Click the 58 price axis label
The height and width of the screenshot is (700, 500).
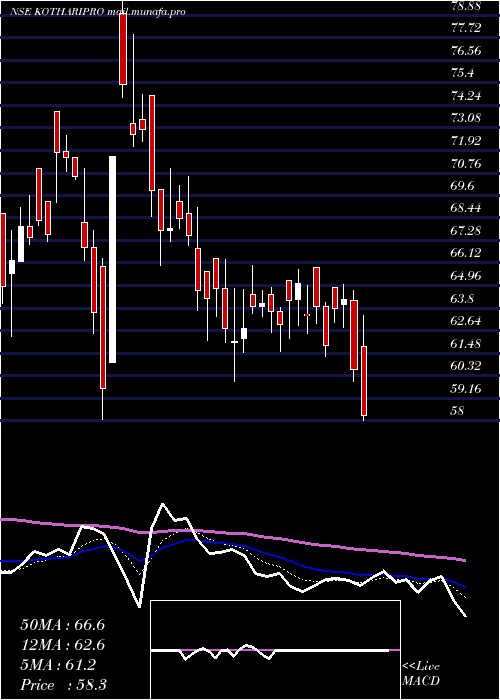(x=458, y=411)
